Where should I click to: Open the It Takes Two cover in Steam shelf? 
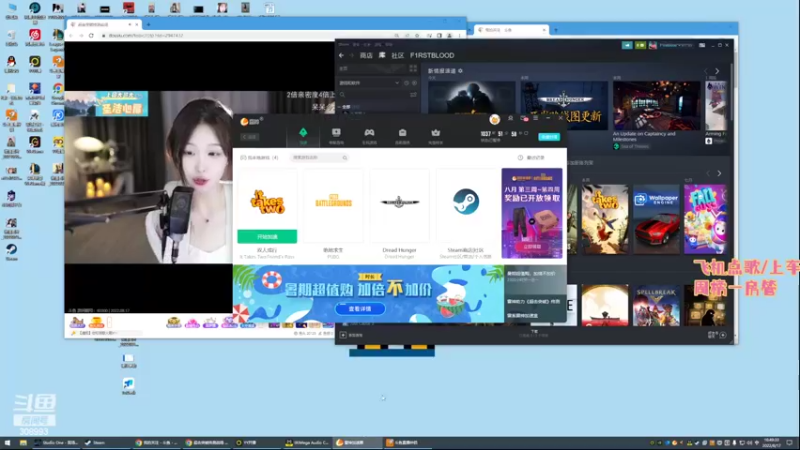point(605,219)
